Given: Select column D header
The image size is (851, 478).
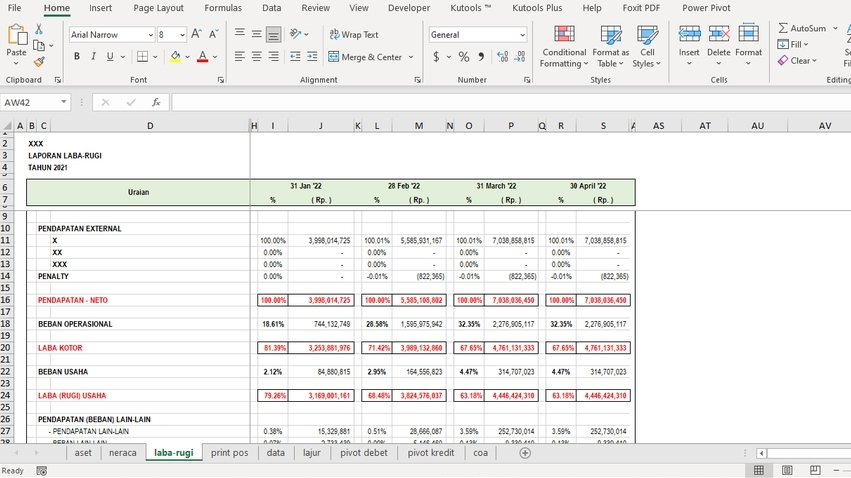Looking at the screenshot, I should point(150,126).
